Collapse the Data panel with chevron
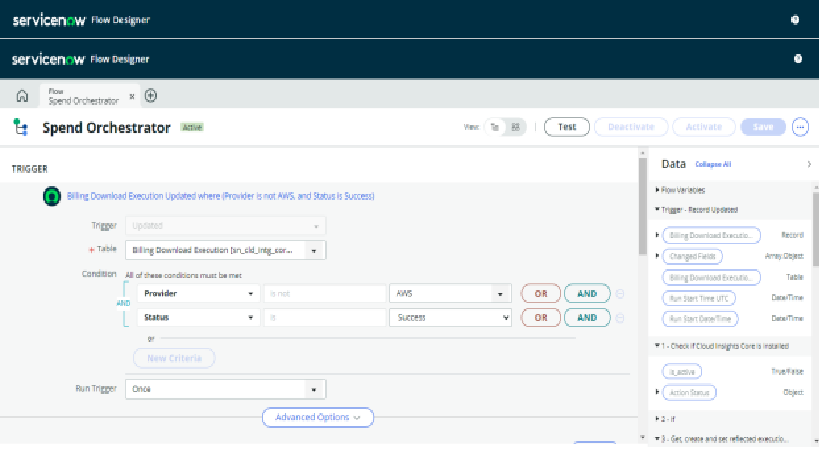 pos(809,164)
